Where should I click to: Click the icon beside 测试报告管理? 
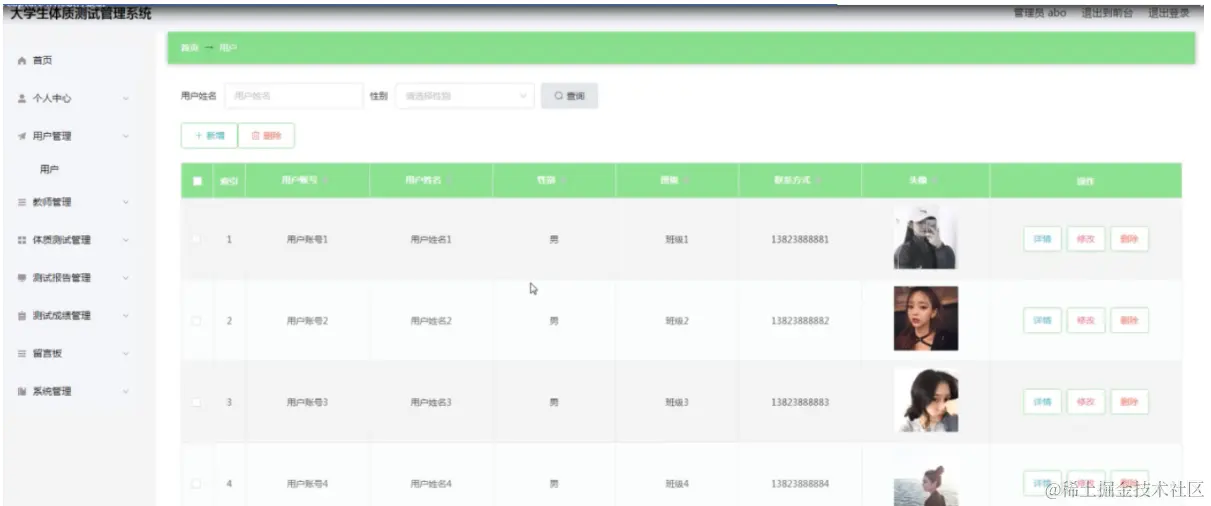click(x=22, y=278)
